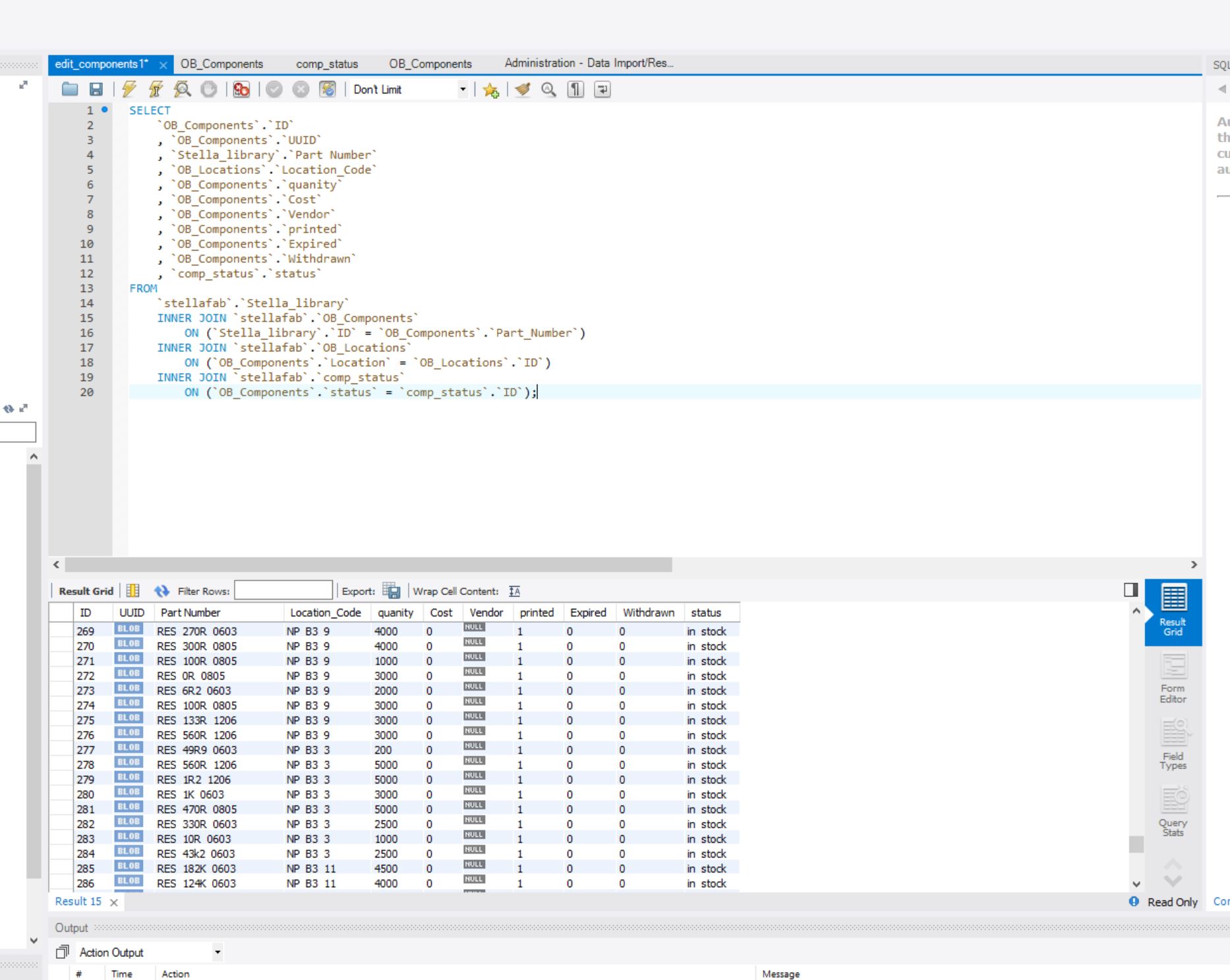1230x980 pixels.
Task: Toggle invisible characters pilcrow icon
Action: pos(575,90)
